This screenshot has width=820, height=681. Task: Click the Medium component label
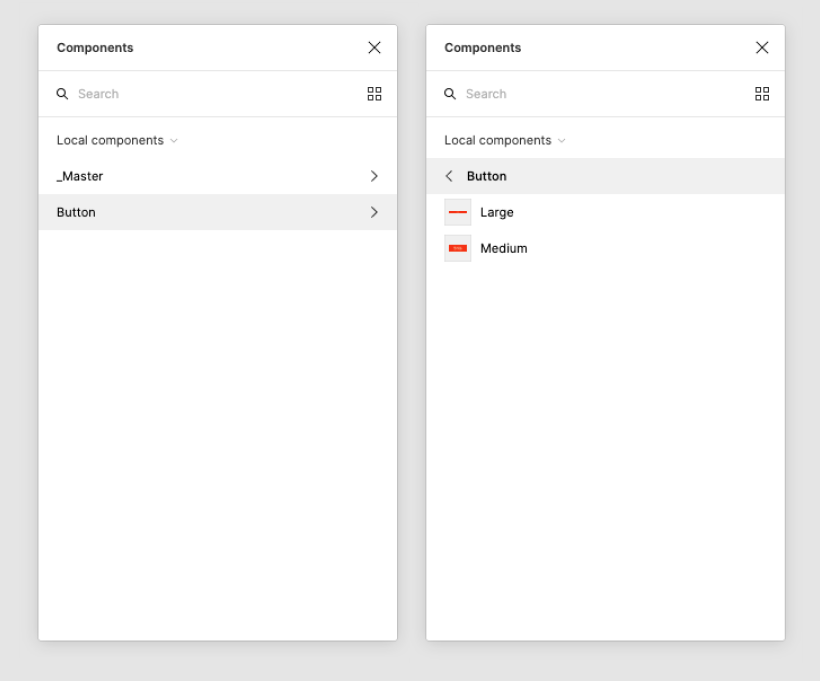[504, 248]
